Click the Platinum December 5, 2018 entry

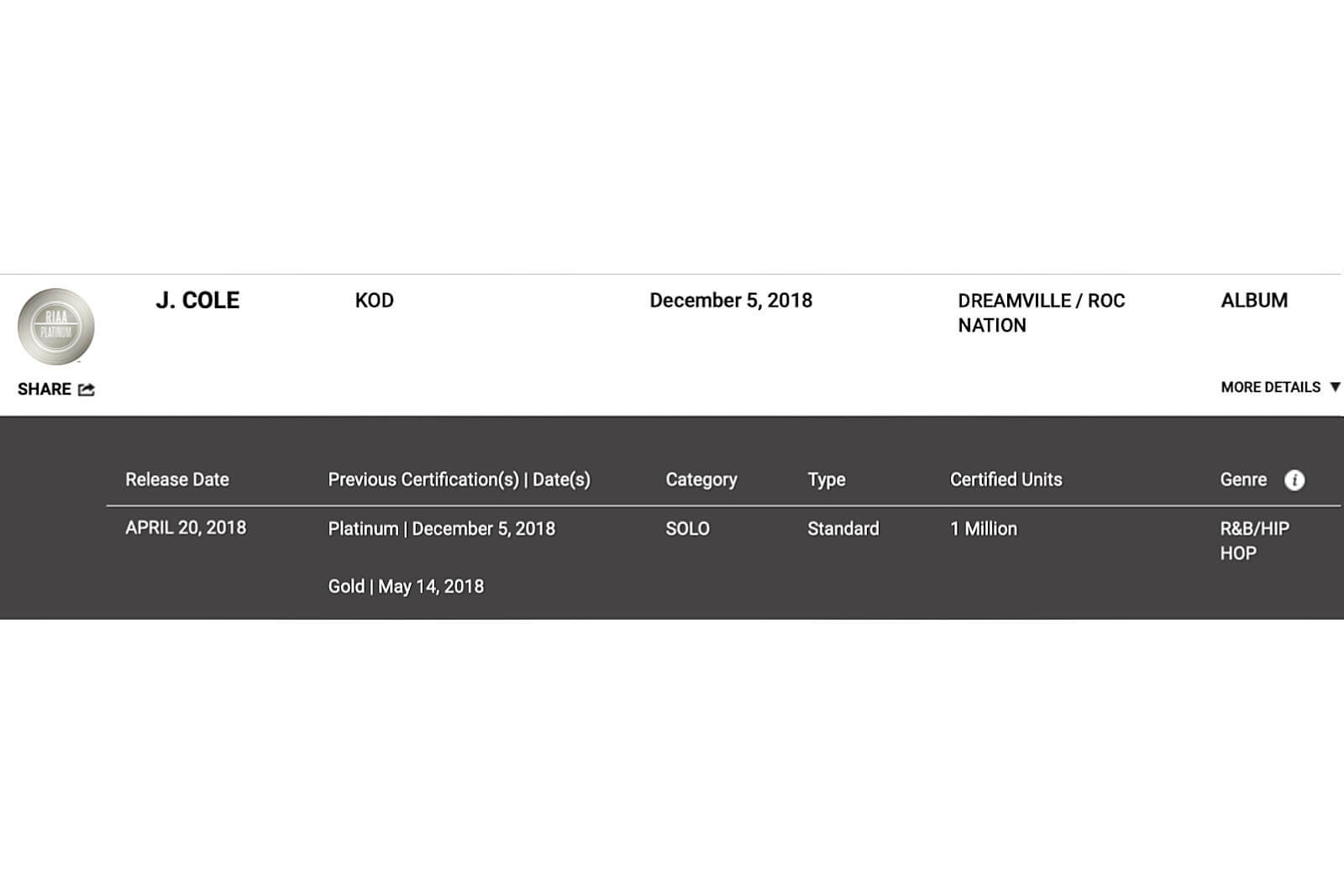(441, 529)
